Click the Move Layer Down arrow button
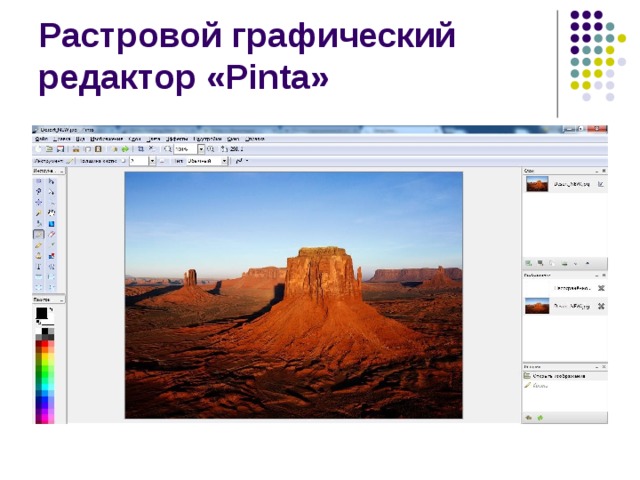This screenshot has height=480, width=640. (576, 263)
